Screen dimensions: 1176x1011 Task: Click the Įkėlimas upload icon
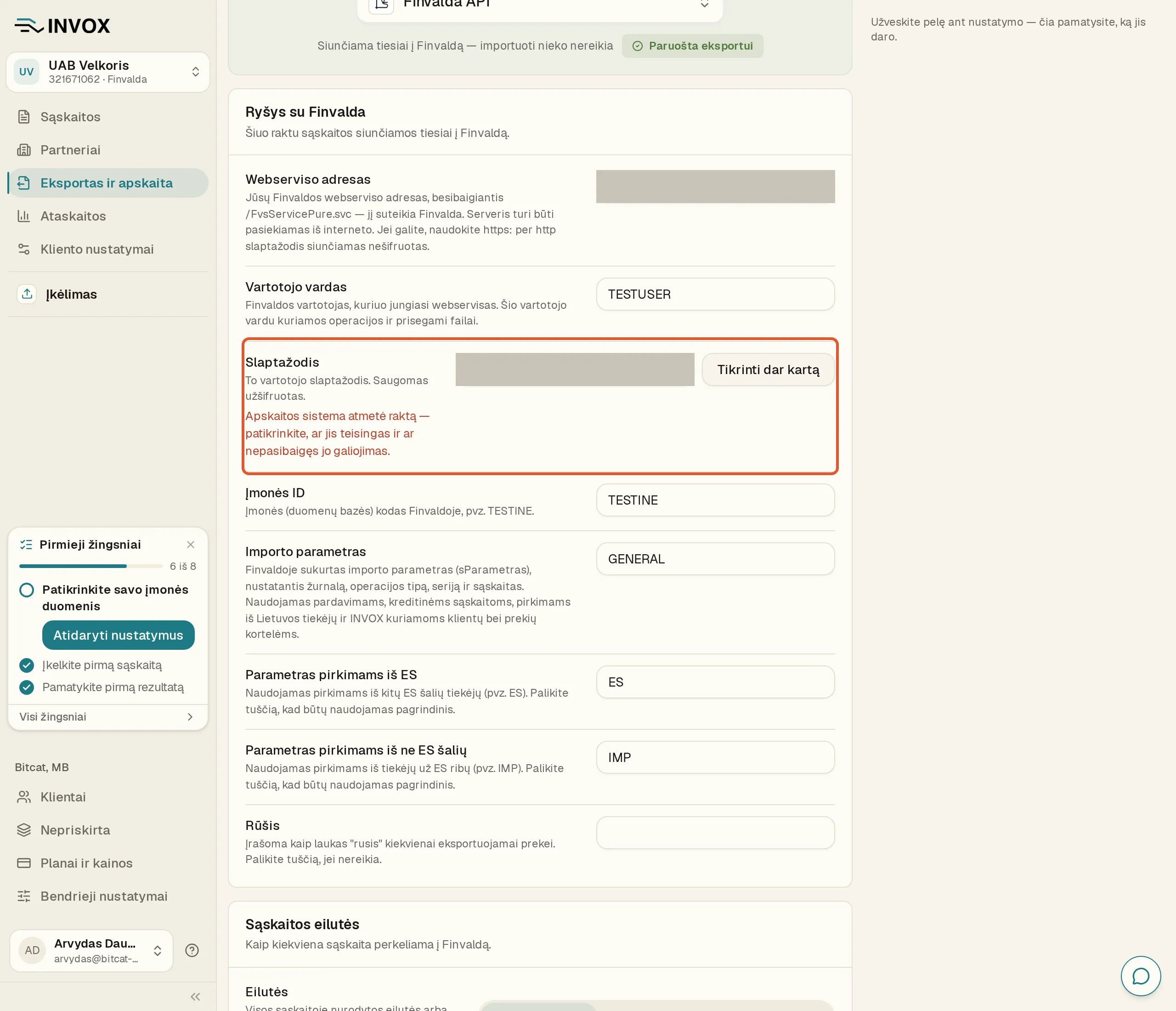(27, 294)
